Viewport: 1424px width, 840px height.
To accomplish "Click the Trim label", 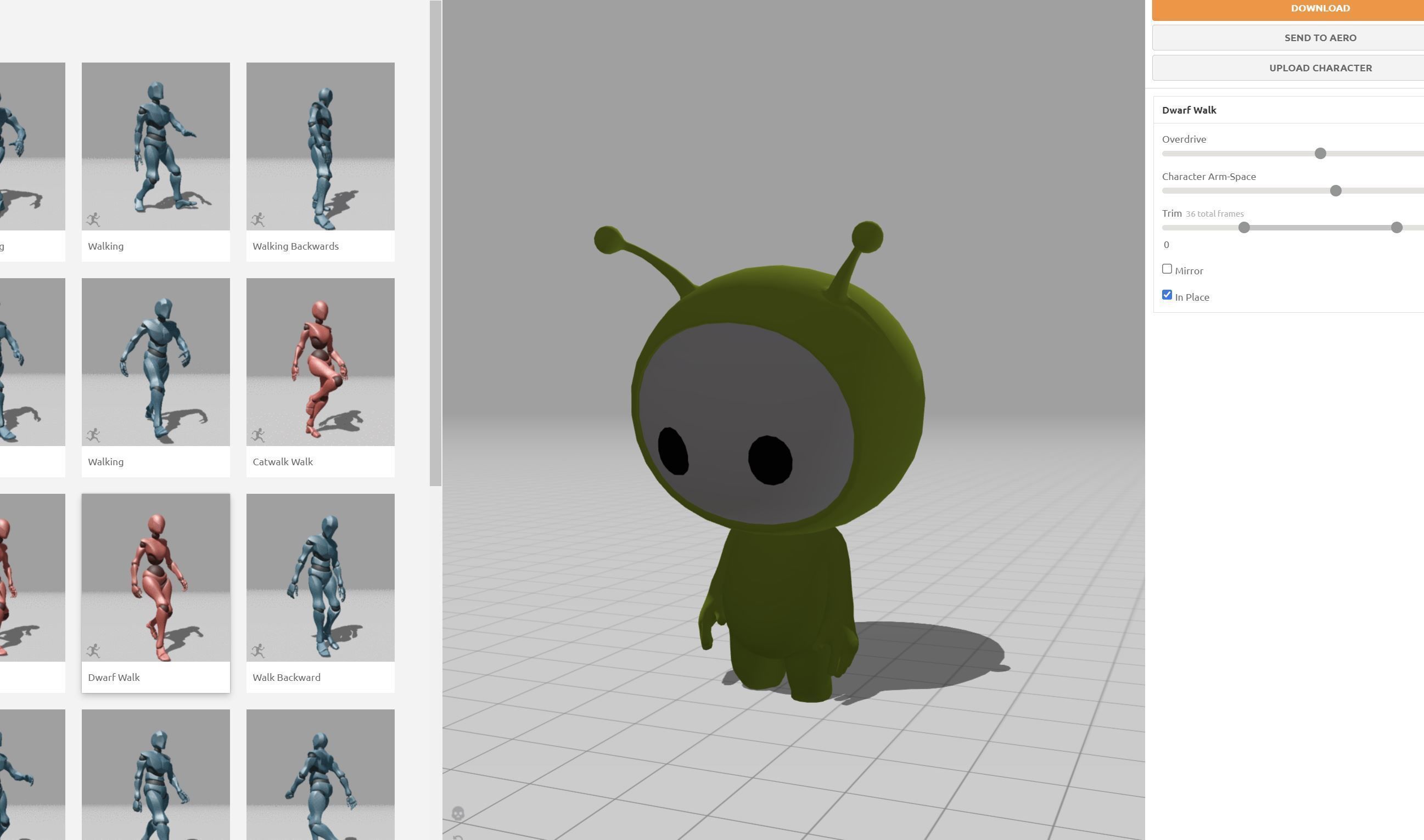I will 1172,213.
